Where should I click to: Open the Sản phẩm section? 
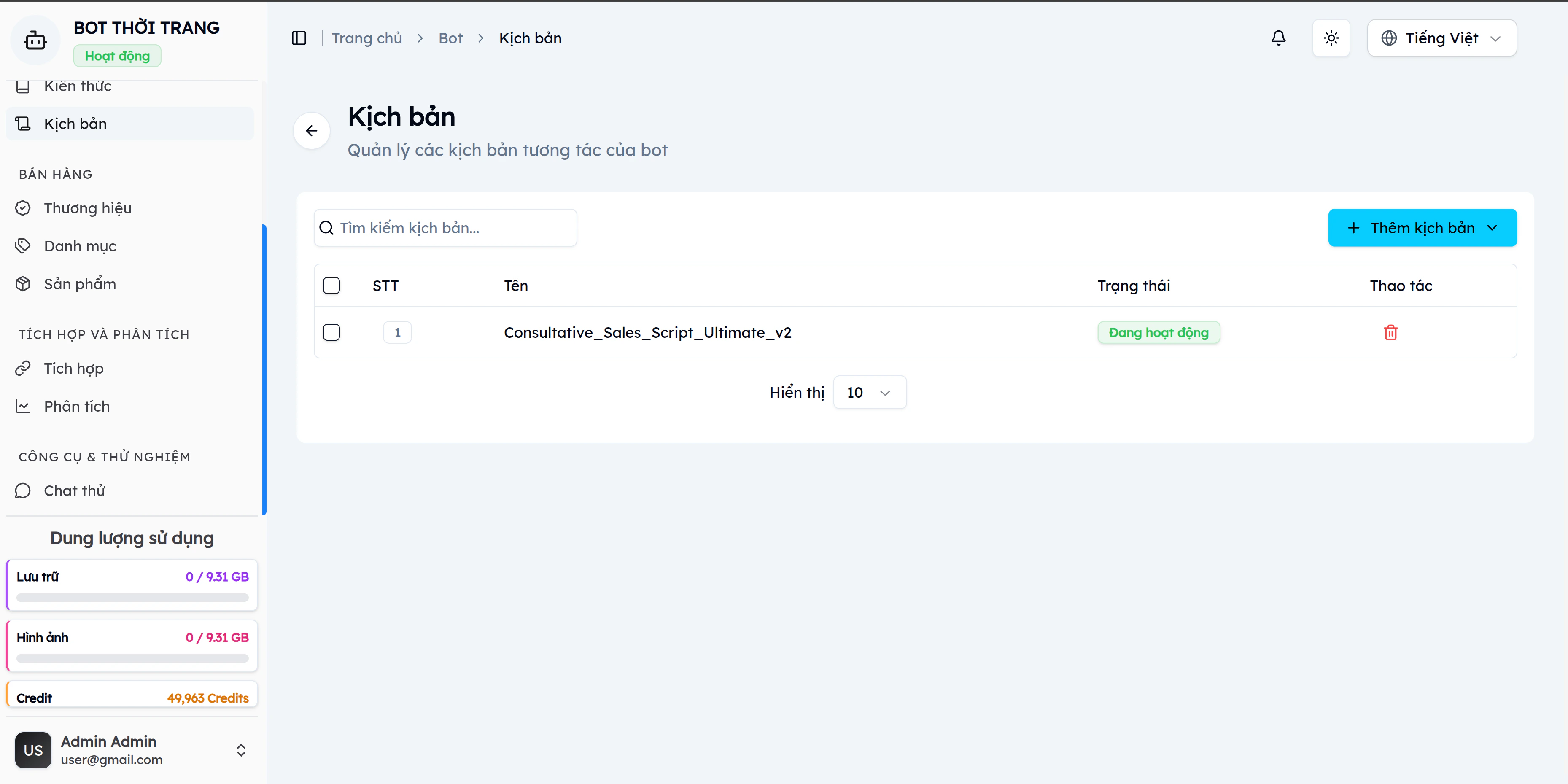[80, 284]
